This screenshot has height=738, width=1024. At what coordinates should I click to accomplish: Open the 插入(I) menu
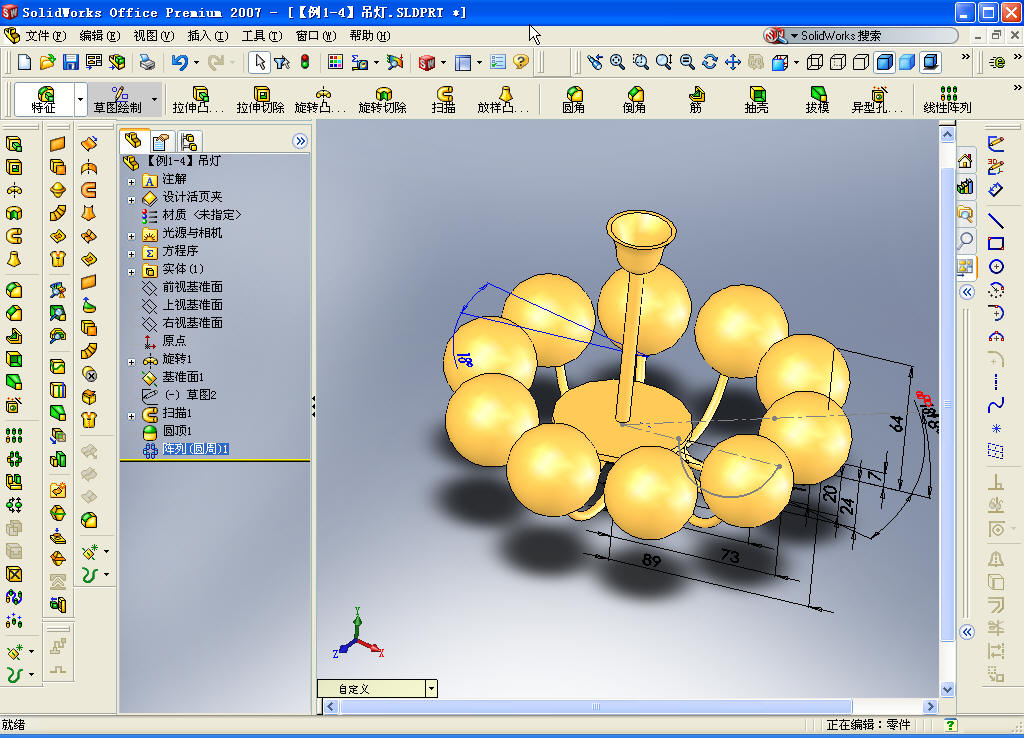point(208,35)
